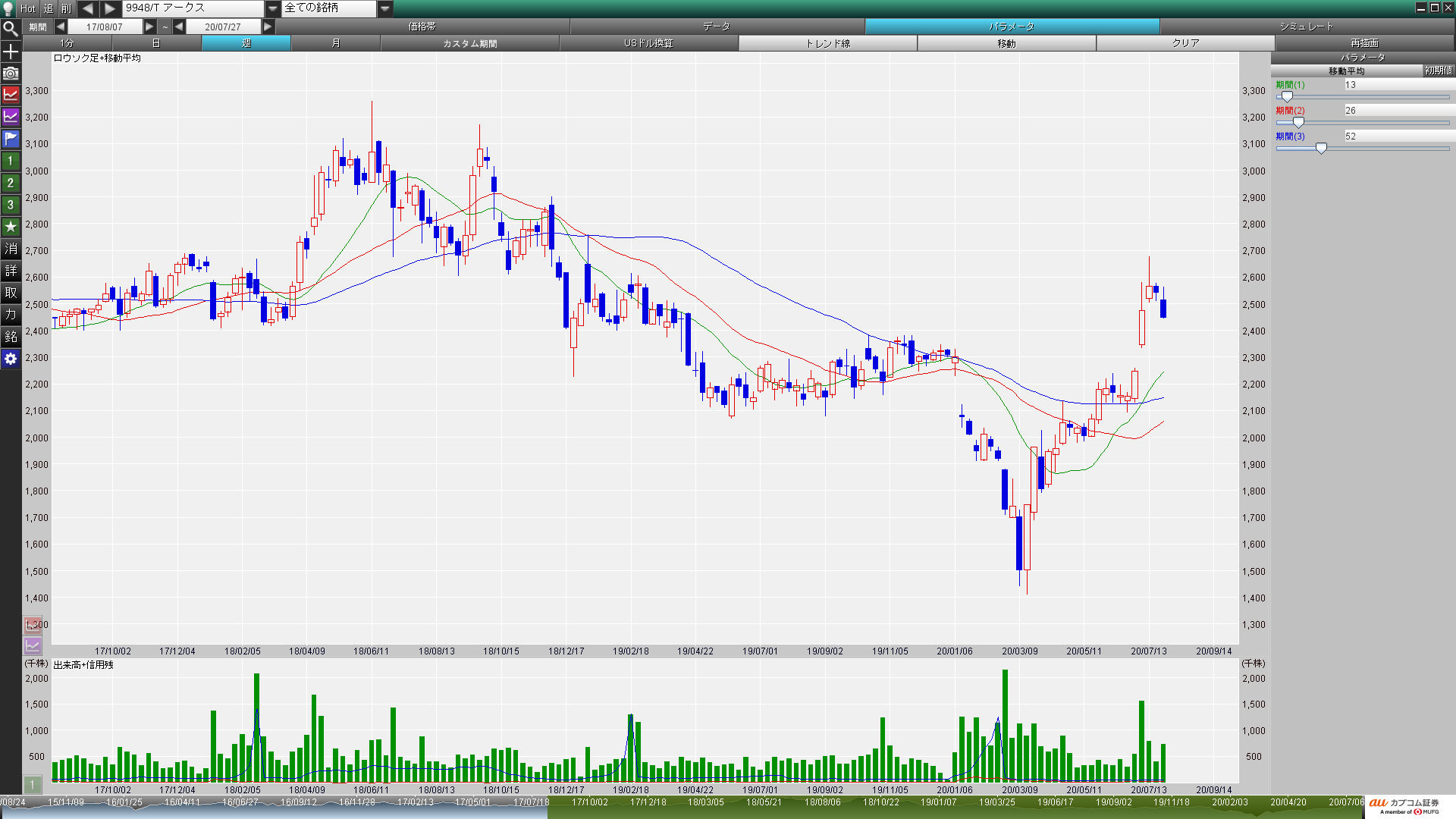This screenshot has width=1456, height=819.
Task: Click the lightbulb icon at top-left
Action: (8, 8)
